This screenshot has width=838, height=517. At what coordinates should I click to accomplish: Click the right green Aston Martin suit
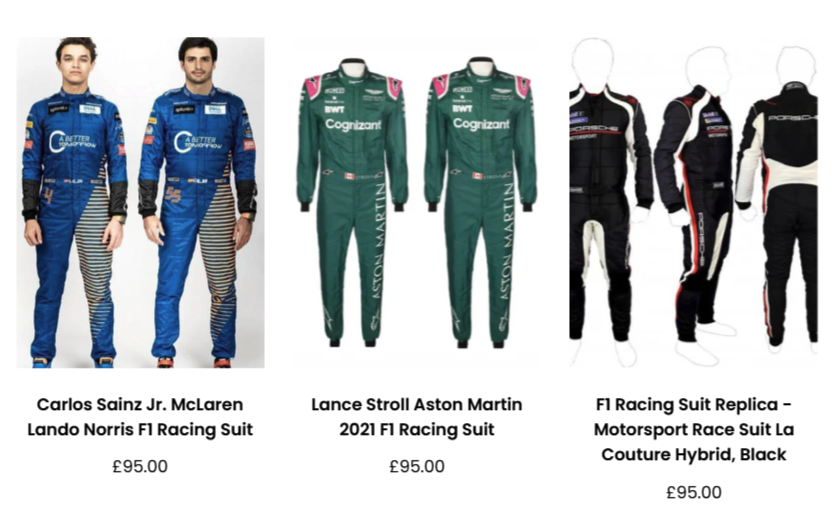(481, 200)
